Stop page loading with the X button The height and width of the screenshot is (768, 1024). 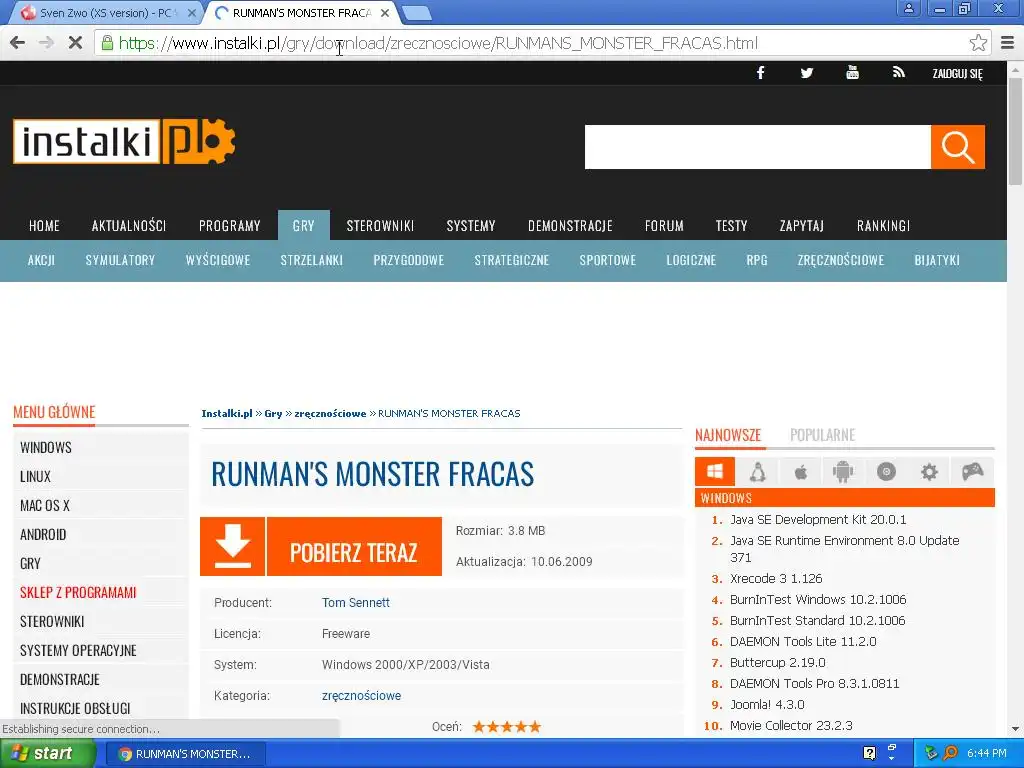[75, 43]
